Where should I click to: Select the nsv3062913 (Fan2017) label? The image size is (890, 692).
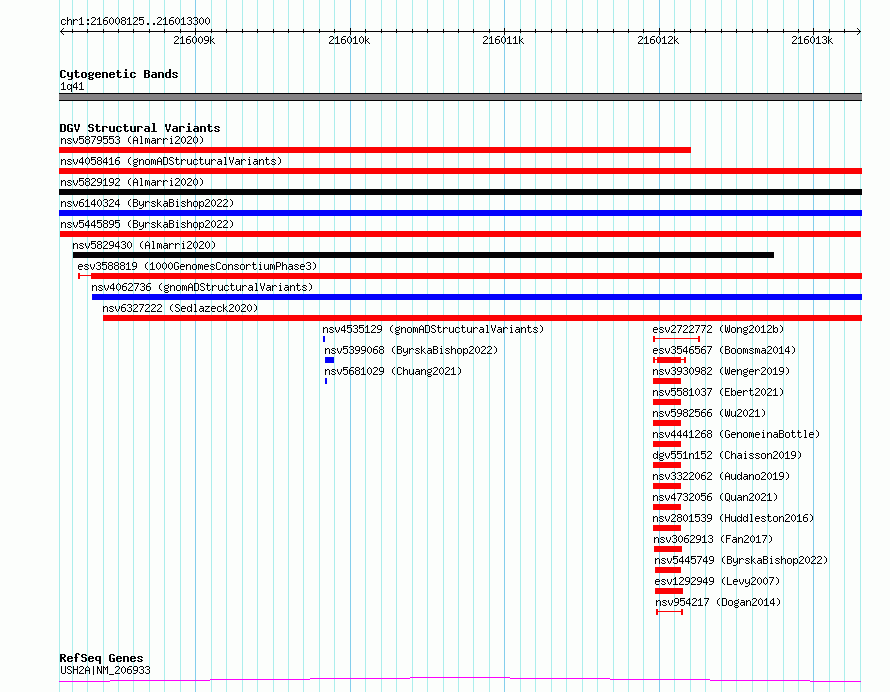(x=713, y=539)
